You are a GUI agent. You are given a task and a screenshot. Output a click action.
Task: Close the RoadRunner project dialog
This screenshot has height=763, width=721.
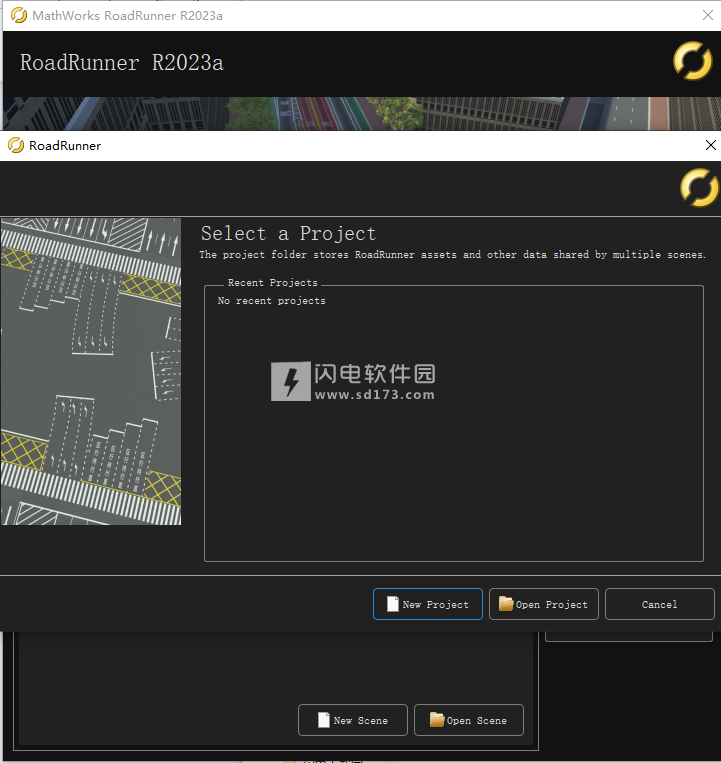[710, 145]
